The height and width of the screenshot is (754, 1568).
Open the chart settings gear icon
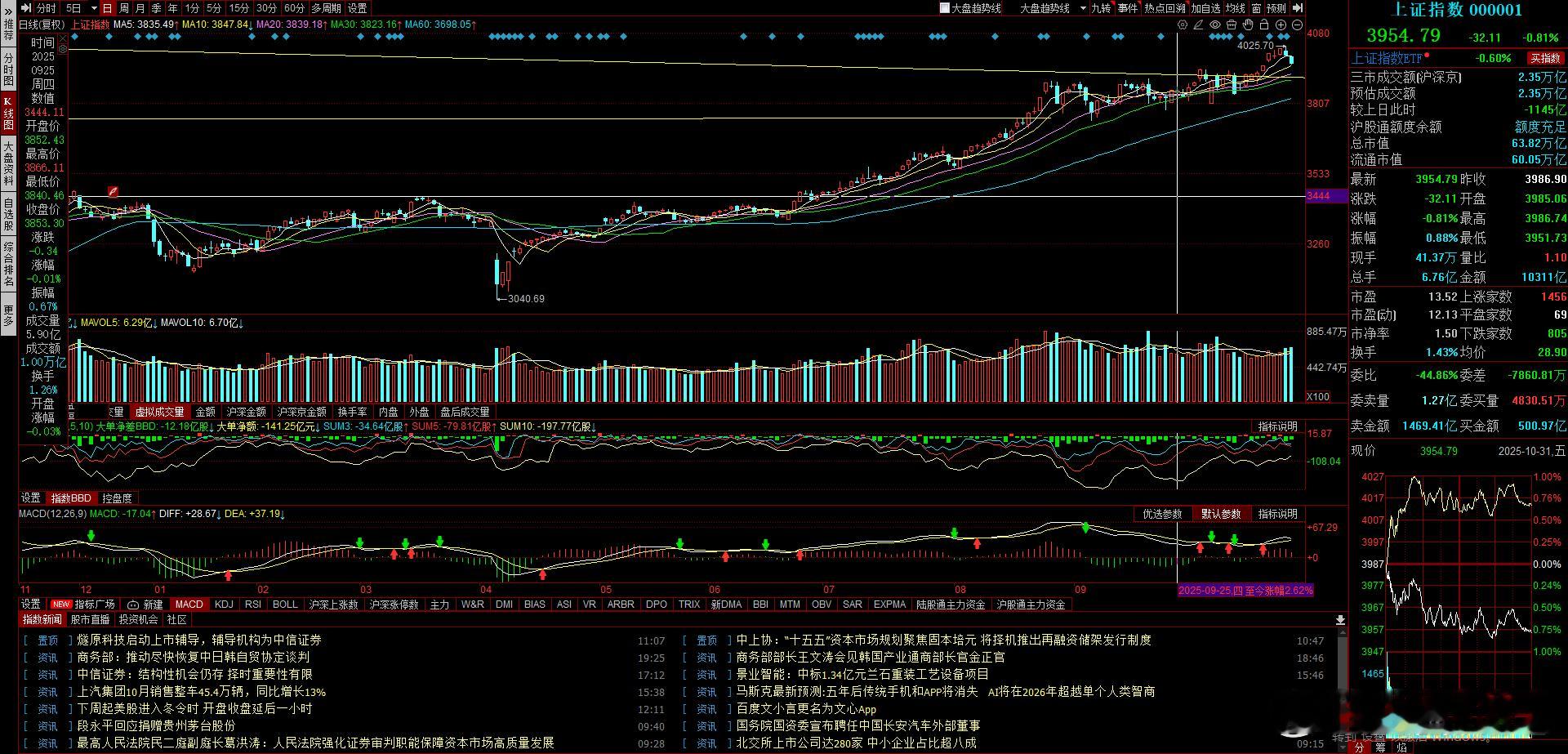[1183, 25]
